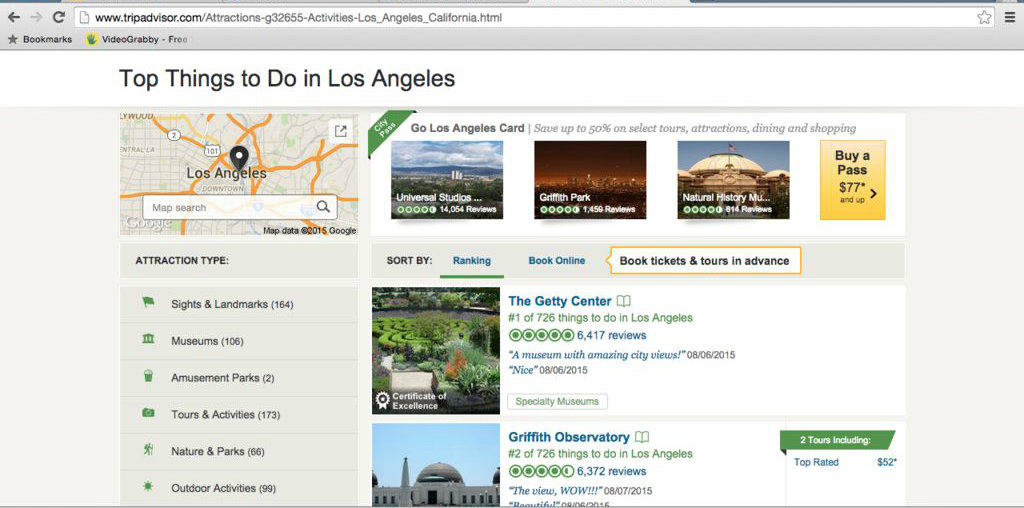Click the building icon beside Museums
This screenshot has height=508, width=1024.
click(x=148, y=339)
